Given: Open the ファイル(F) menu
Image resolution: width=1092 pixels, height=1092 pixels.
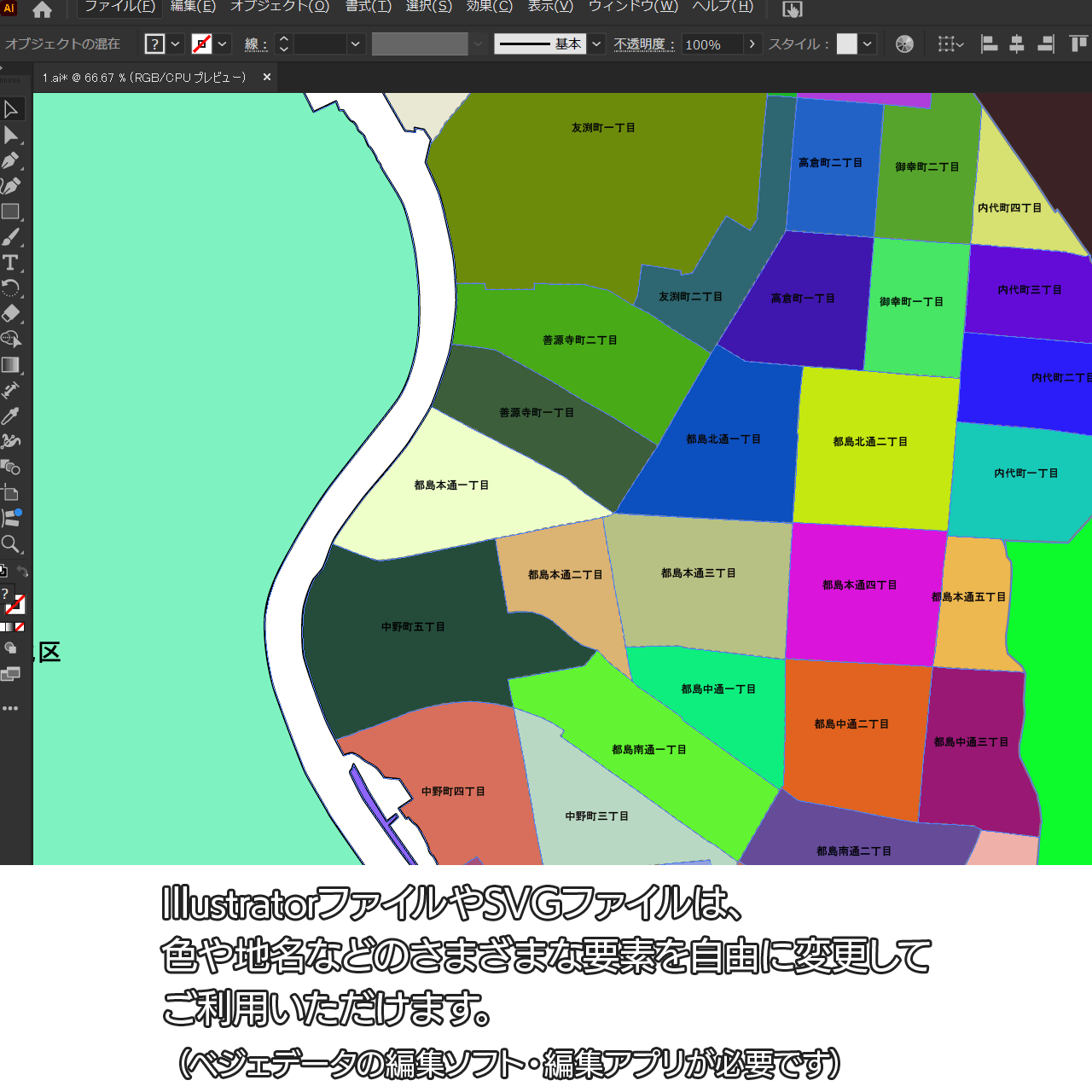Looking at the screenshot, I should (119, 7).
